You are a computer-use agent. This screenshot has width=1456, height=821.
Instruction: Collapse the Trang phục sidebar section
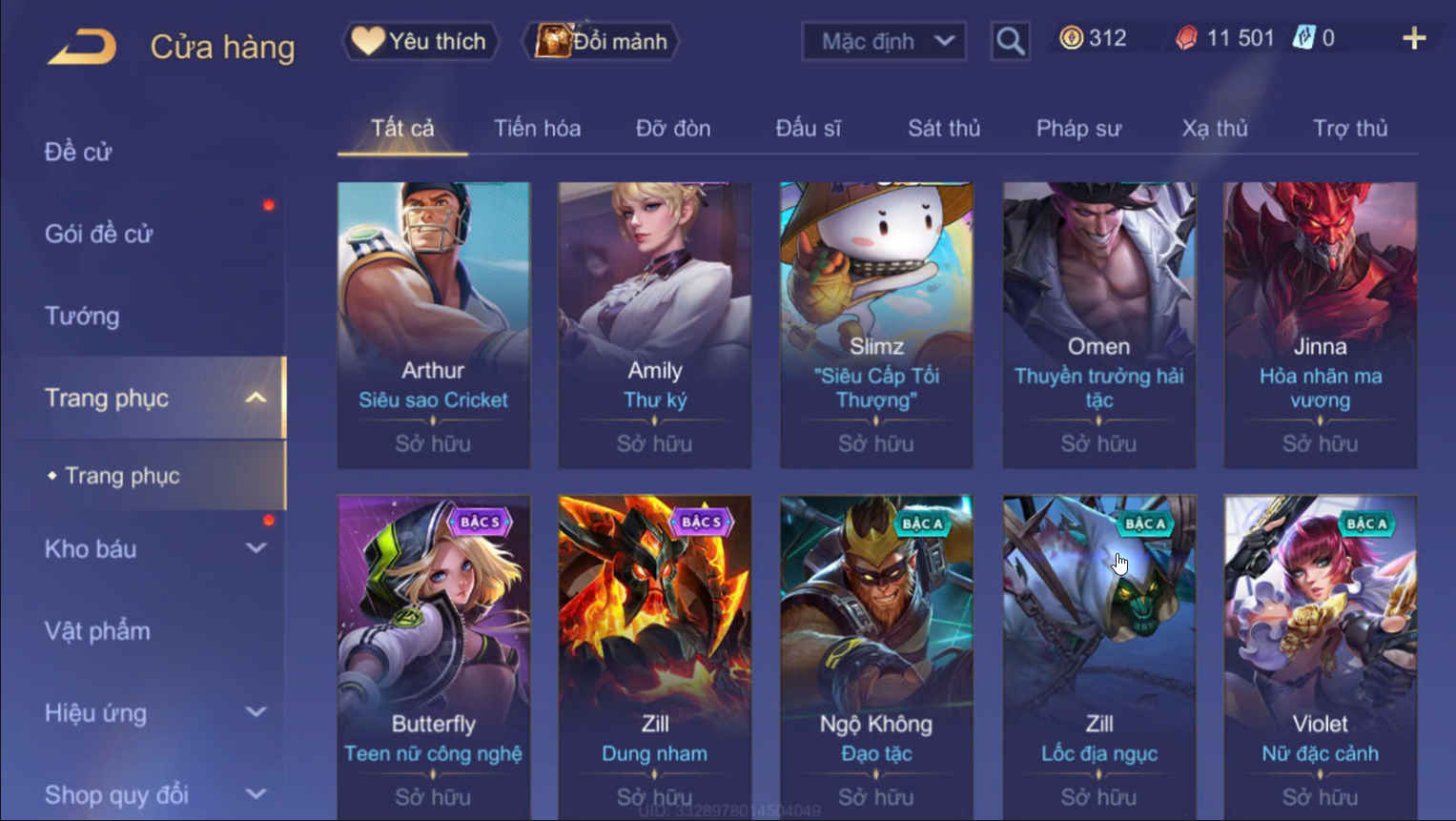(256, 398)
